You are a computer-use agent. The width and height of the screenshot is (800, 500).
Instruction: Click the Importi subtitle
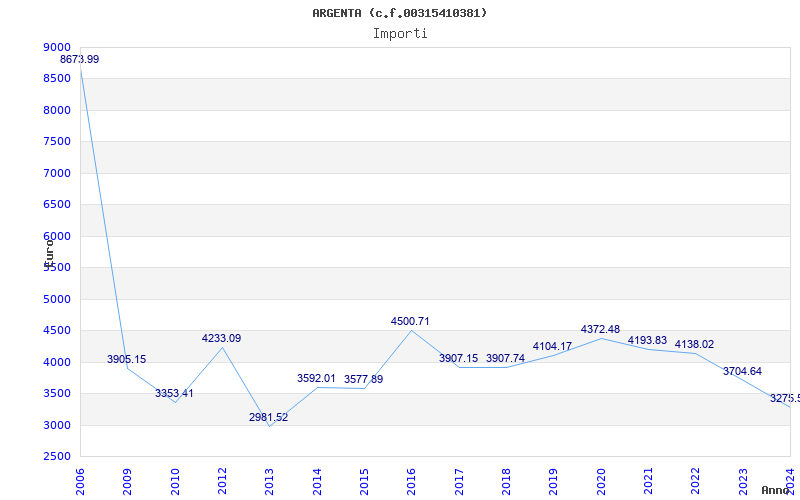[400, 34]
